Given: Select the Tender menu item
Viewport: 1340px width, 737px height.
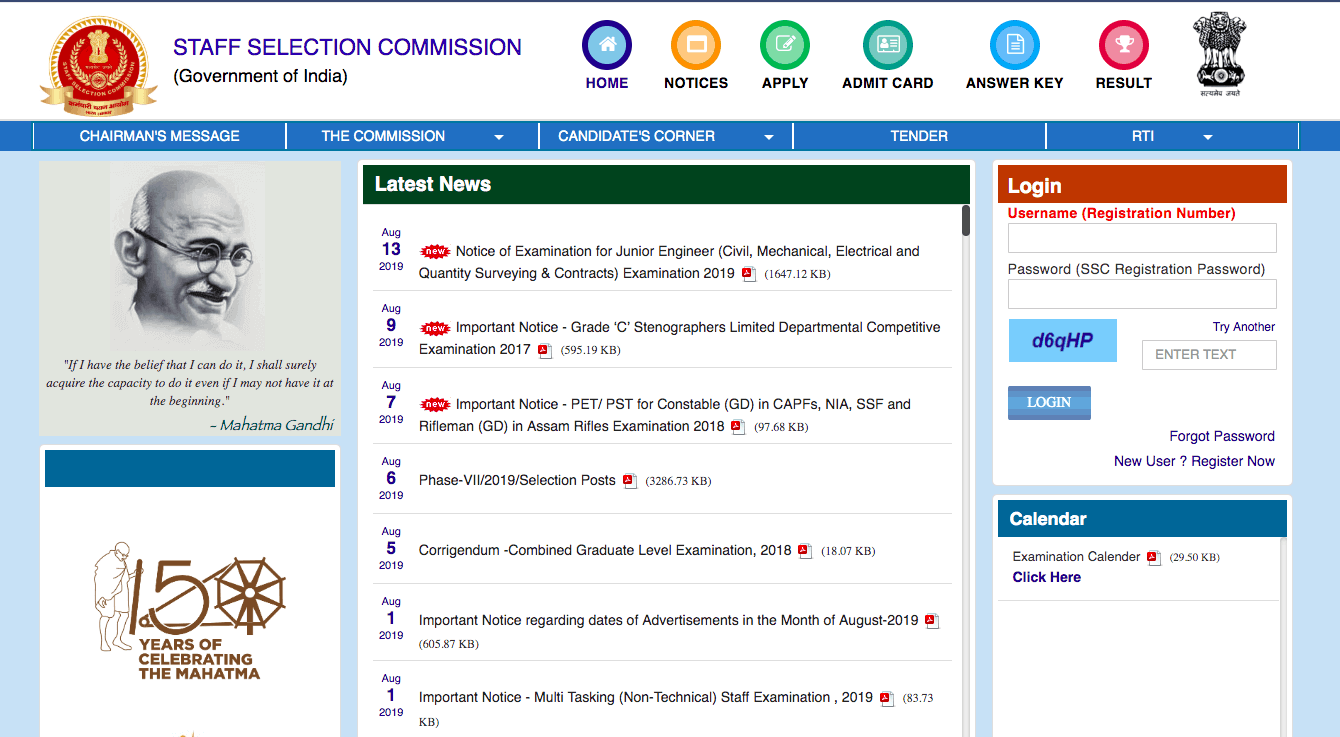Looking at the screenshot, I should (919, 136).
